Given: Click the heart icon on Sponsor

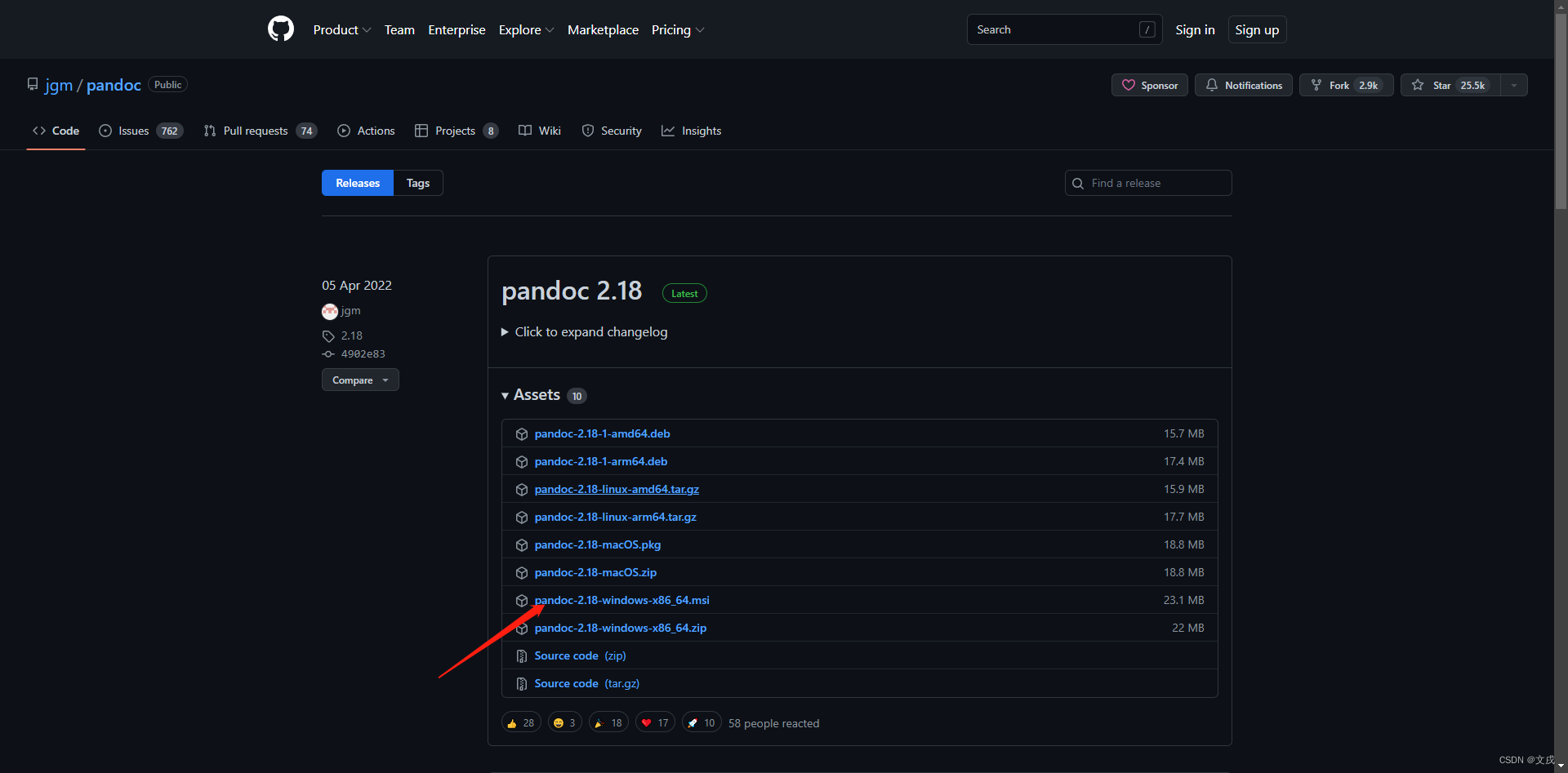Looking at the screenshot, I should (x=1129, y=85).
